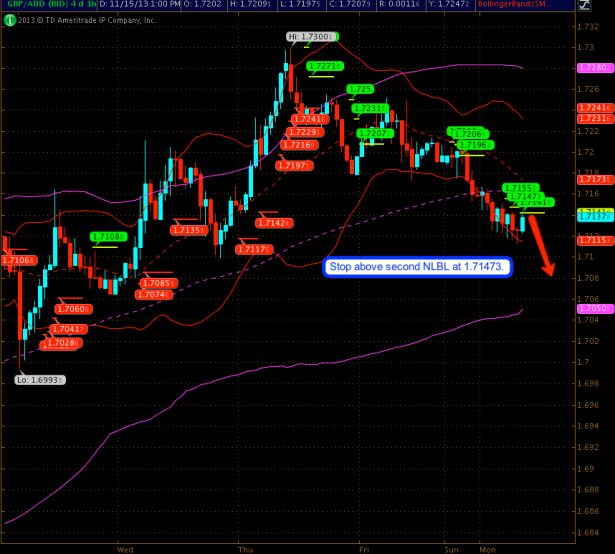Click the Mon label on the time axis

click(x=488, y=549)
